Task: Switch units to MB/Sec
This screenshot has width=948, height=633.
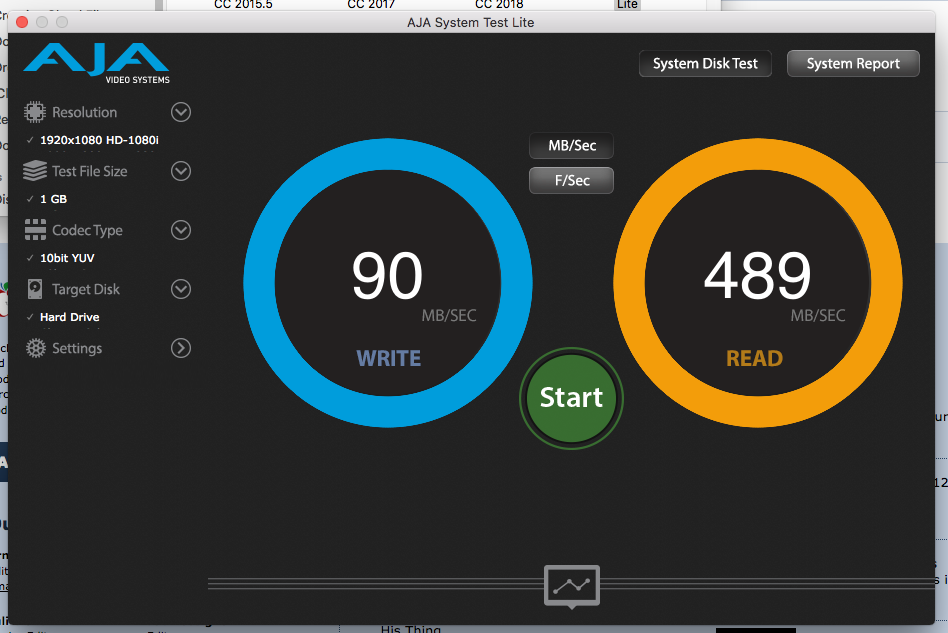Action: tap(571, 146)
